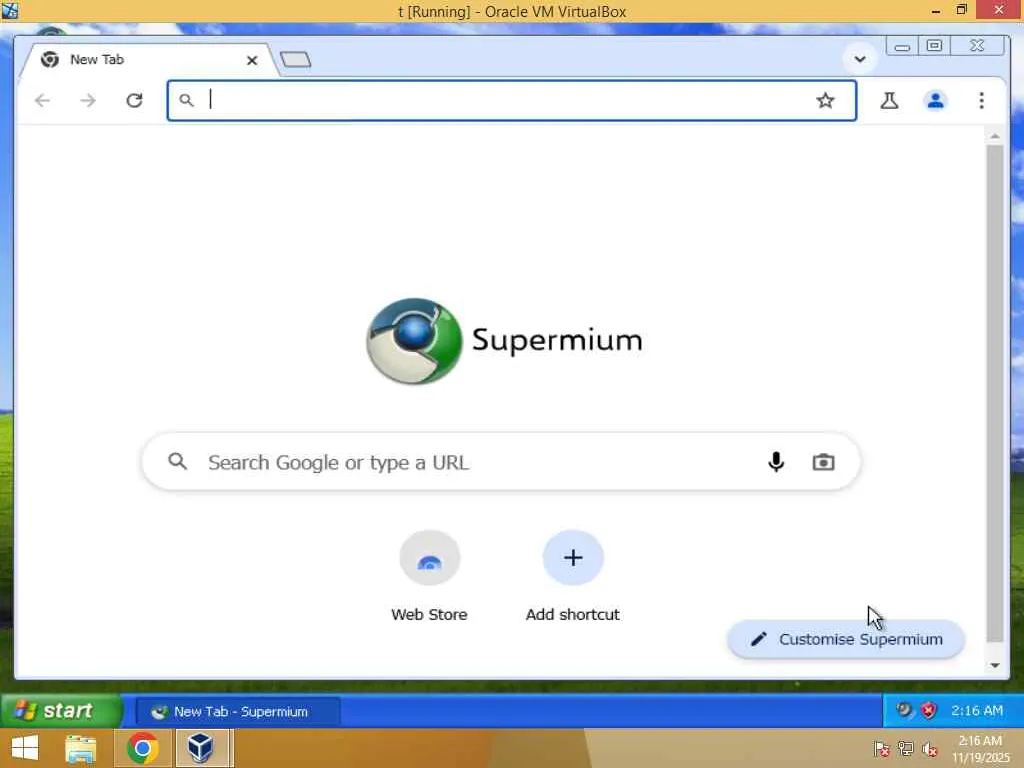The height and width of the screenshot is (768, 1024).
Task: Open the XP start menu
Action: click(x=61, y=711)
